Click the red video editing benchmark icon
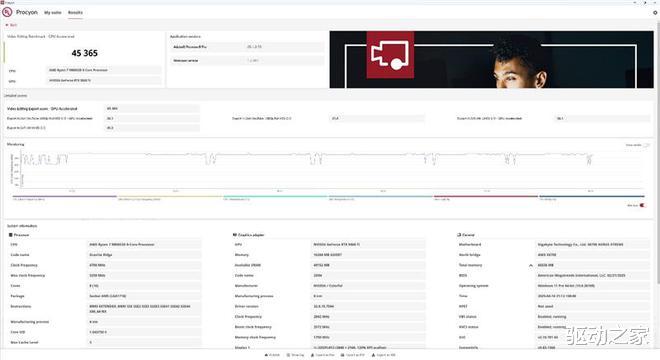Viewport: 660px width, 360px height. (x=390, y=55)
